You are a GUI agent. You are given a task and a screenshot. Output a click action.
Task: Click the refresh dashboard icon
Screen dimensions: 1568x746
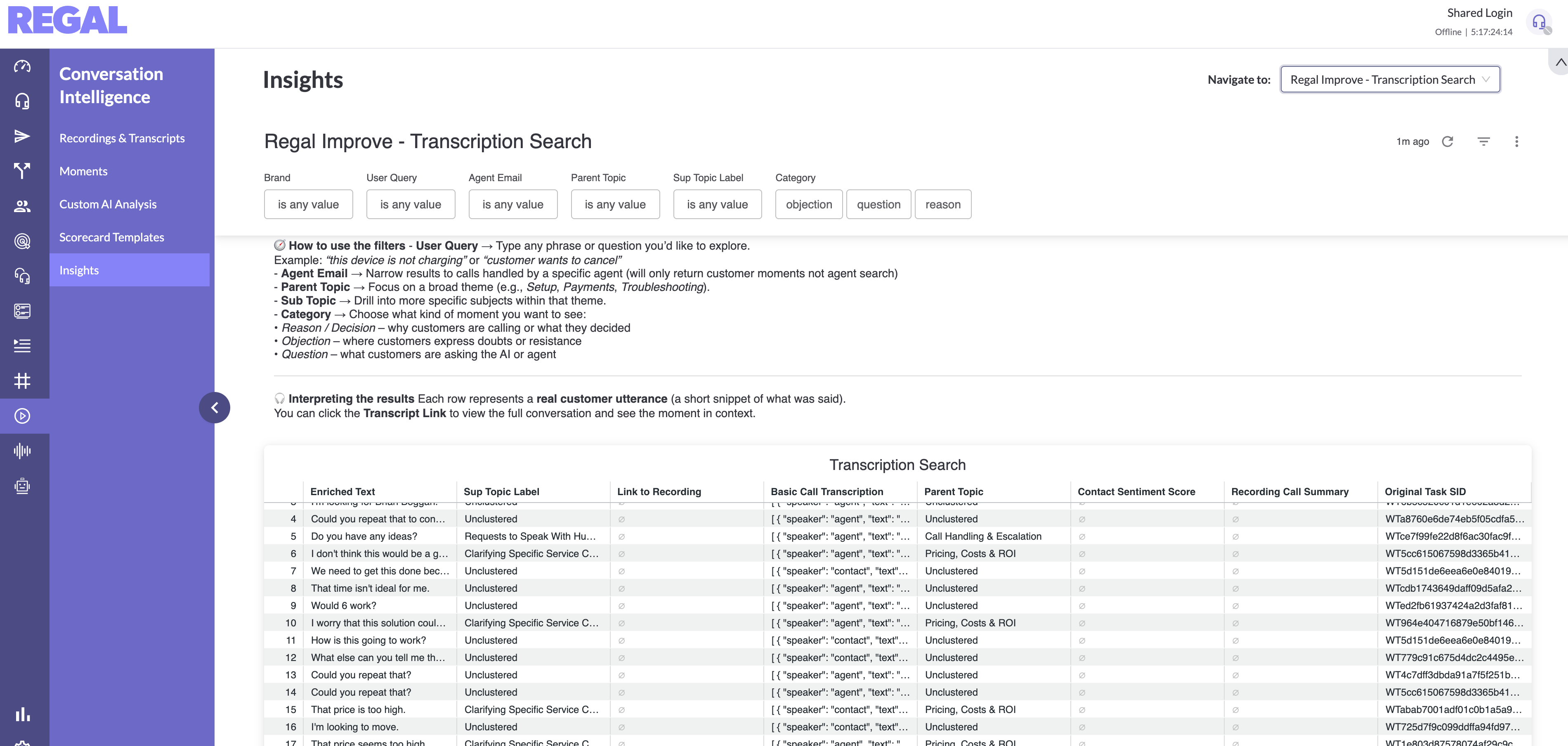pos(1448,142)
